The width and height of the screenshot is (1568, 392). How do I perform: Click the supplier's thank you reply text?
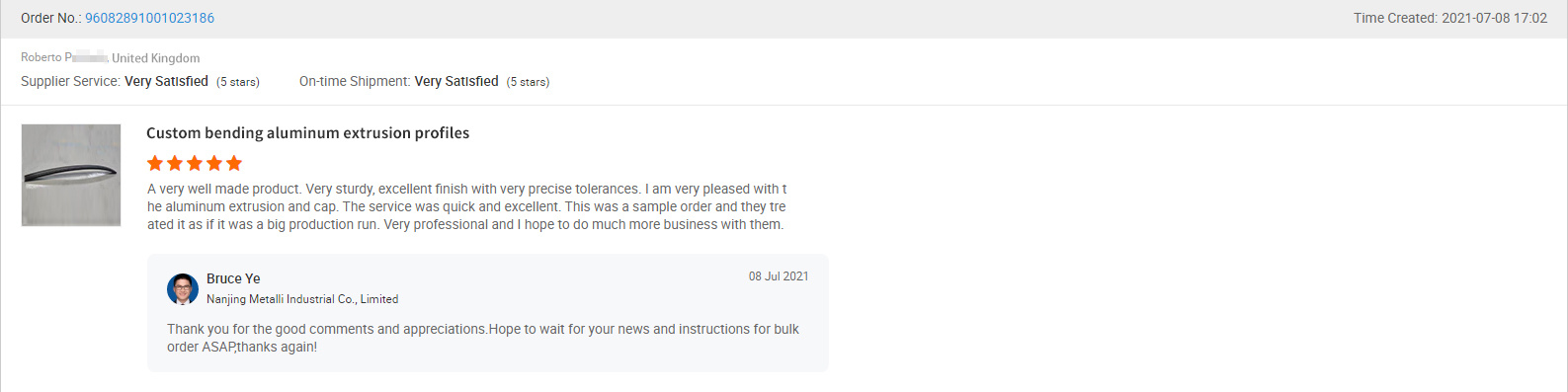[x=483, y=338]
